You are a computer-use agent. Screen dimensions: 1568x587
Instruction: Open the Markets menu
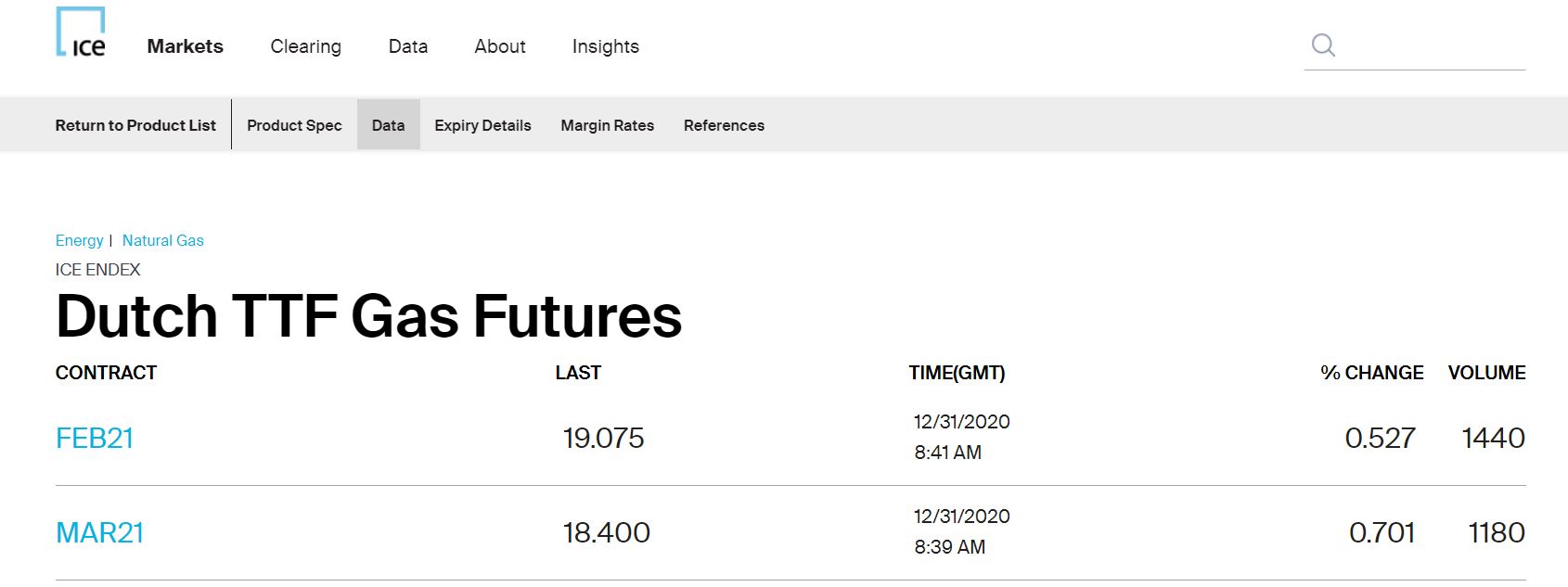click(185, 46)
